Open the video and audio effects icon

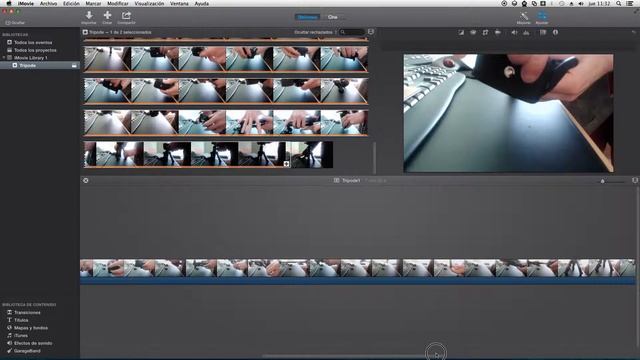[x=543, y=32]
